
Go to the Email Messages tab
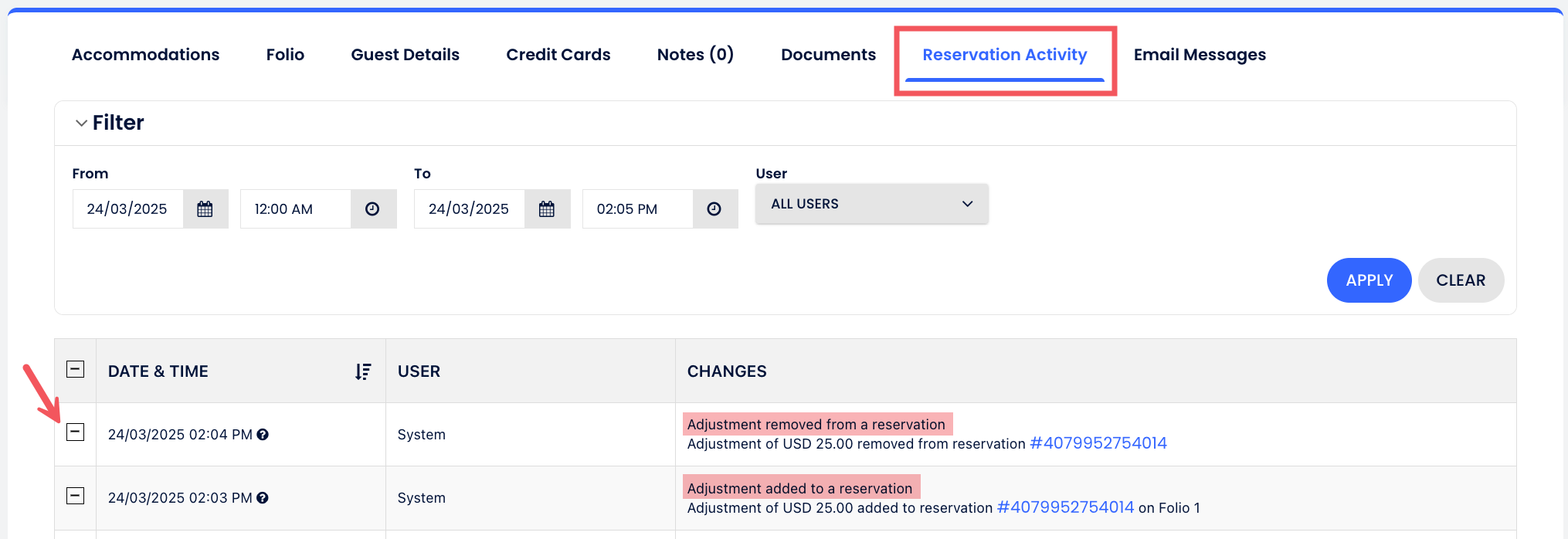[x=1200, y=55]
